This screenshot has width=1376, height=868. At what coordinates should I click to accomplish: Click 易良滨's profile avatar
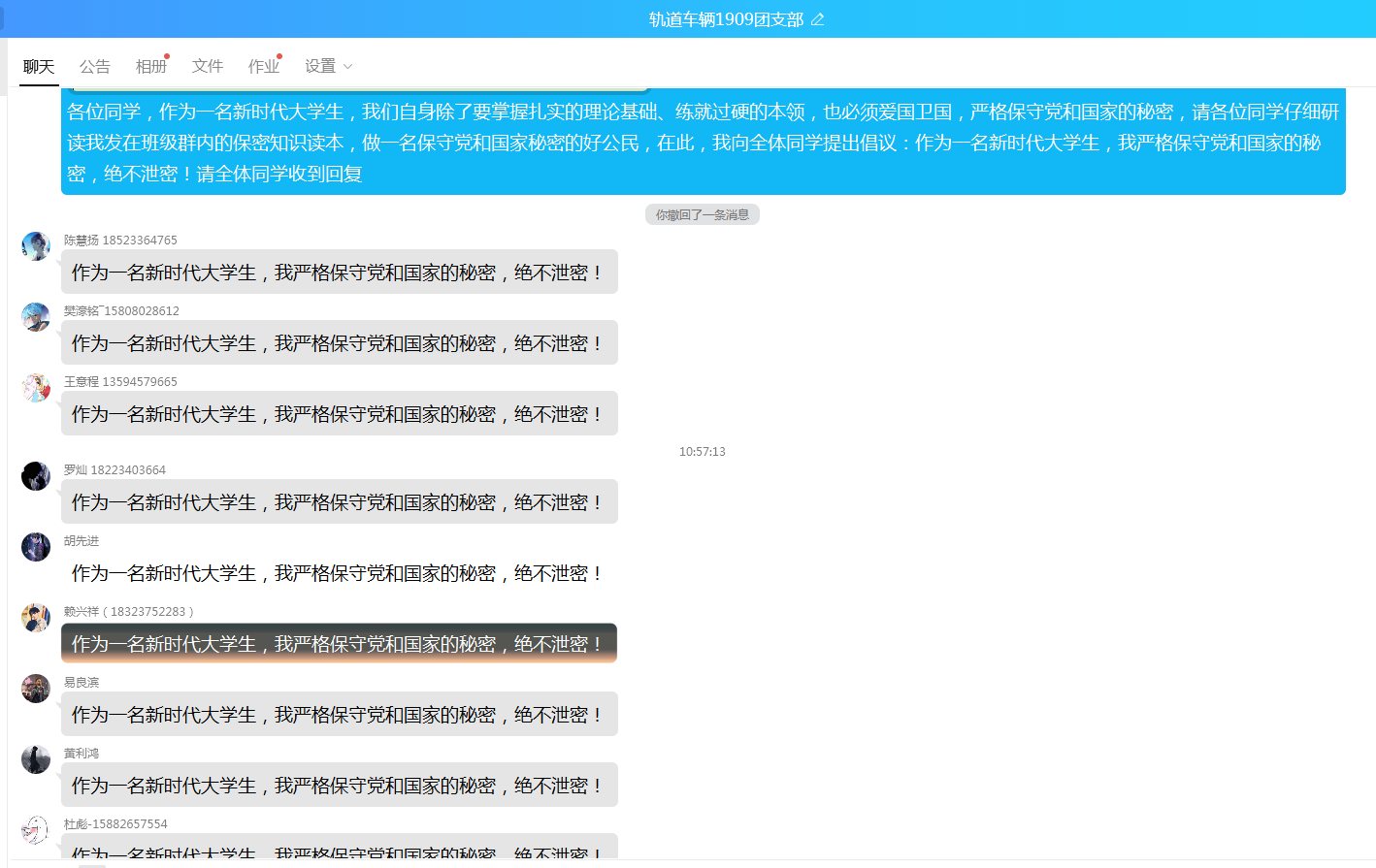click(x=36, y=689)
